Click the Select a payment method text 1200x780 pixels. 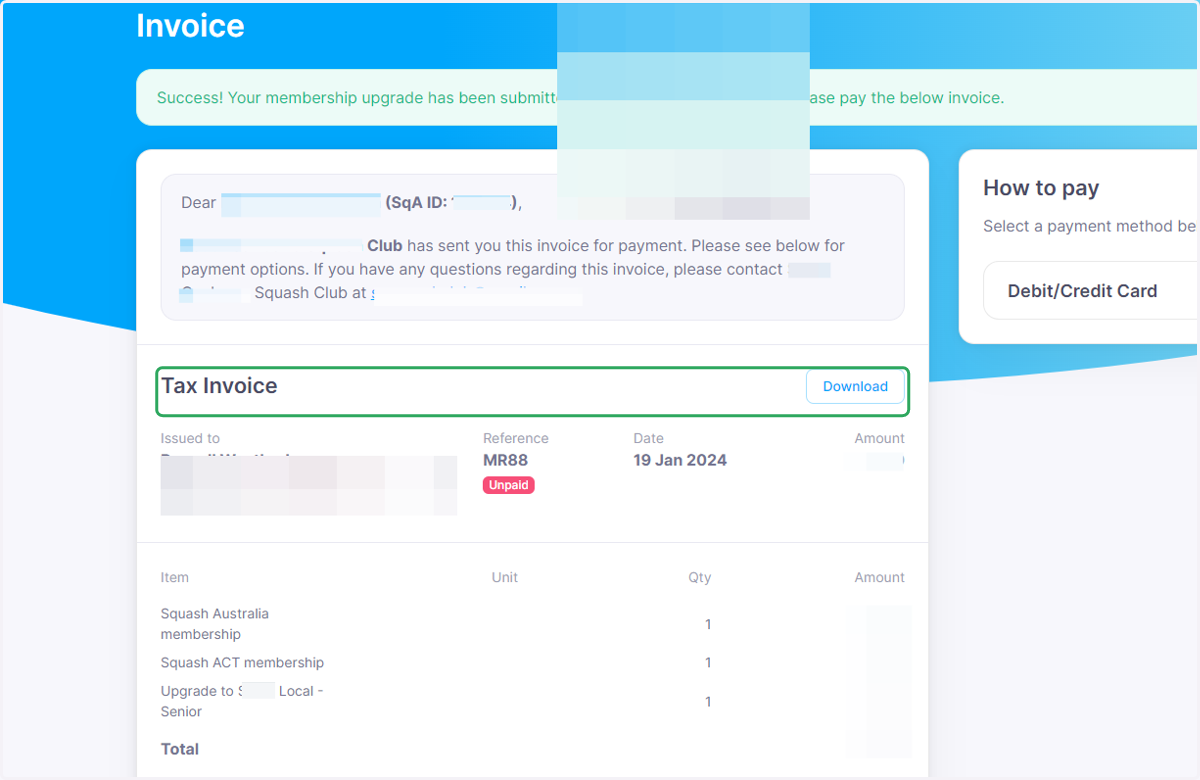(x=1090, y=226)
